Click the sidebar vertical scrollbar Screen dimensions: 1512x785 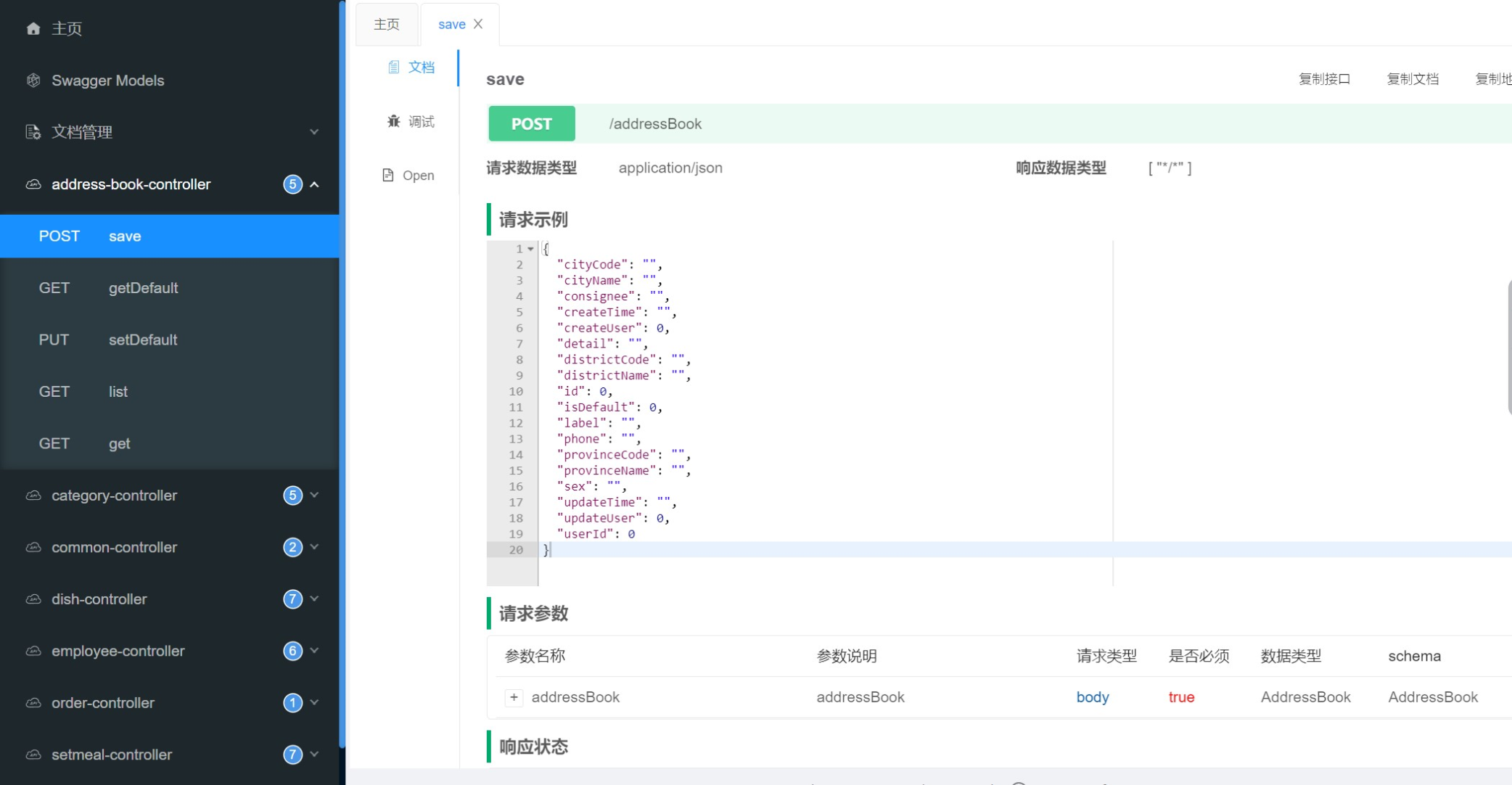tap(342, 374)
